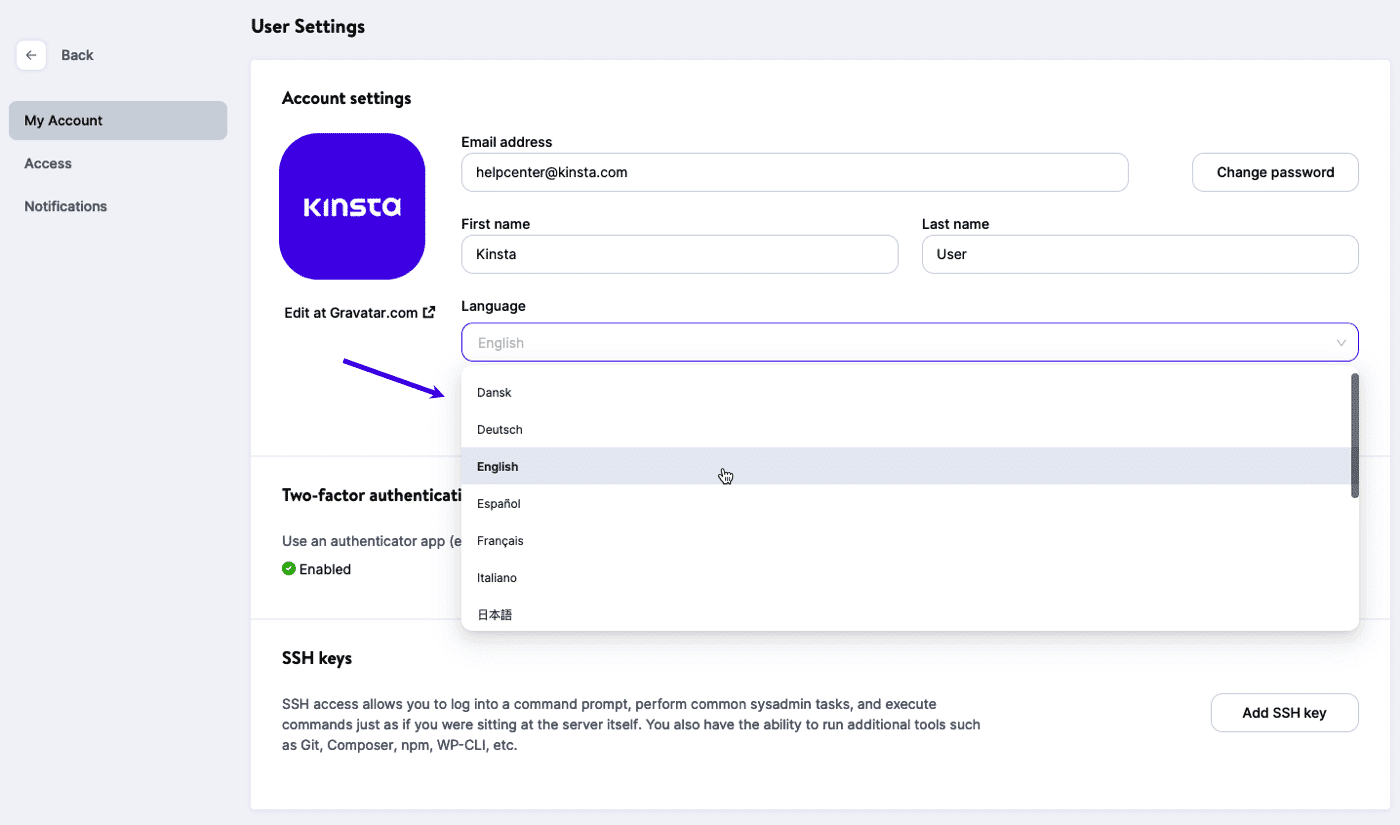
Task: Choose Español as the account language
Action: [x=498, y=503]
